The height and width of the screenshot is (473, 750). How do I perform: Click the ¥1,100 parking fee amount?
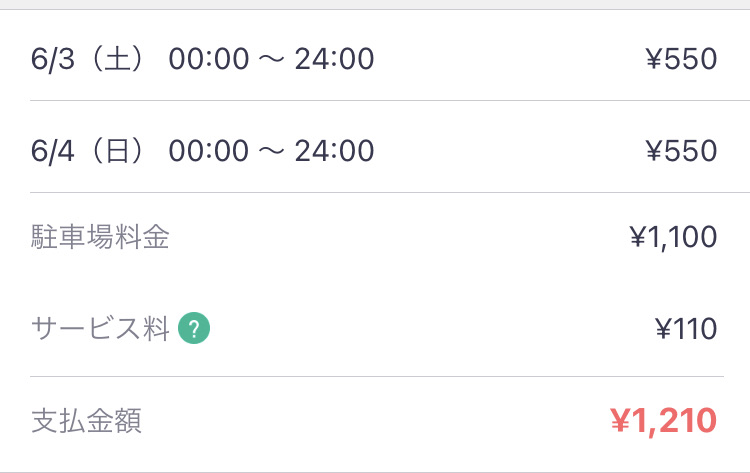click(x=673, y=238)
